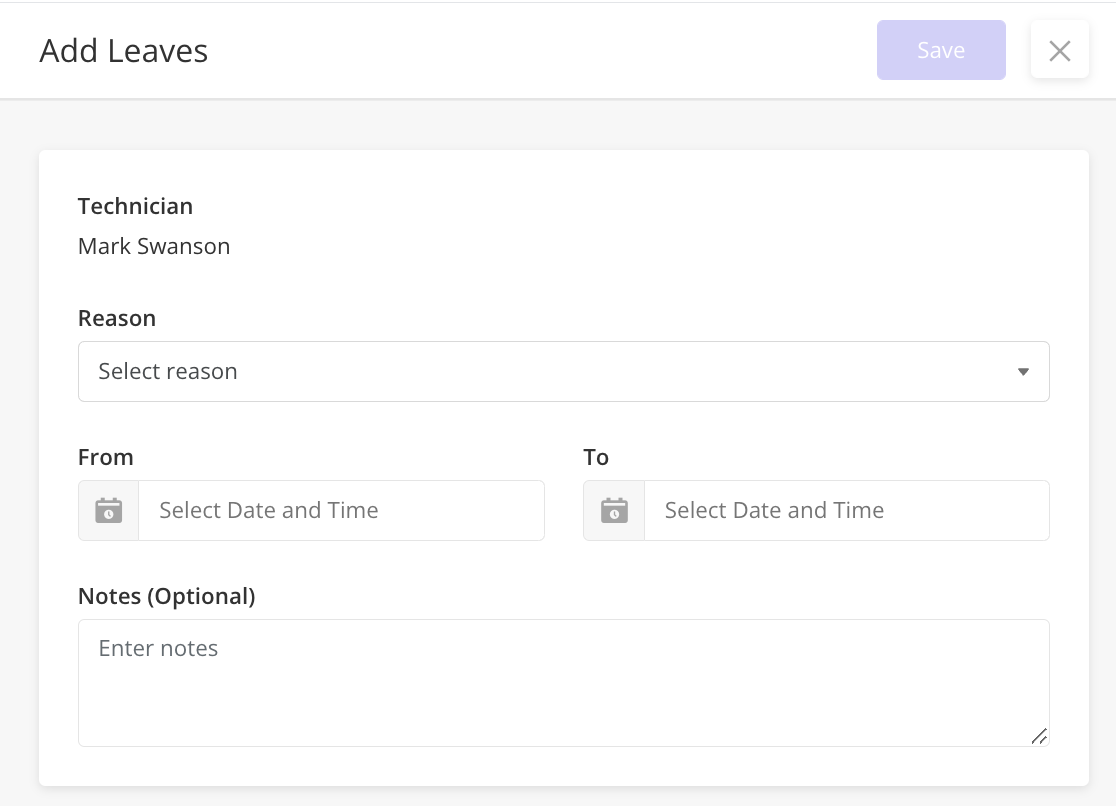Open the To field calendar icon

coord(614,511)
